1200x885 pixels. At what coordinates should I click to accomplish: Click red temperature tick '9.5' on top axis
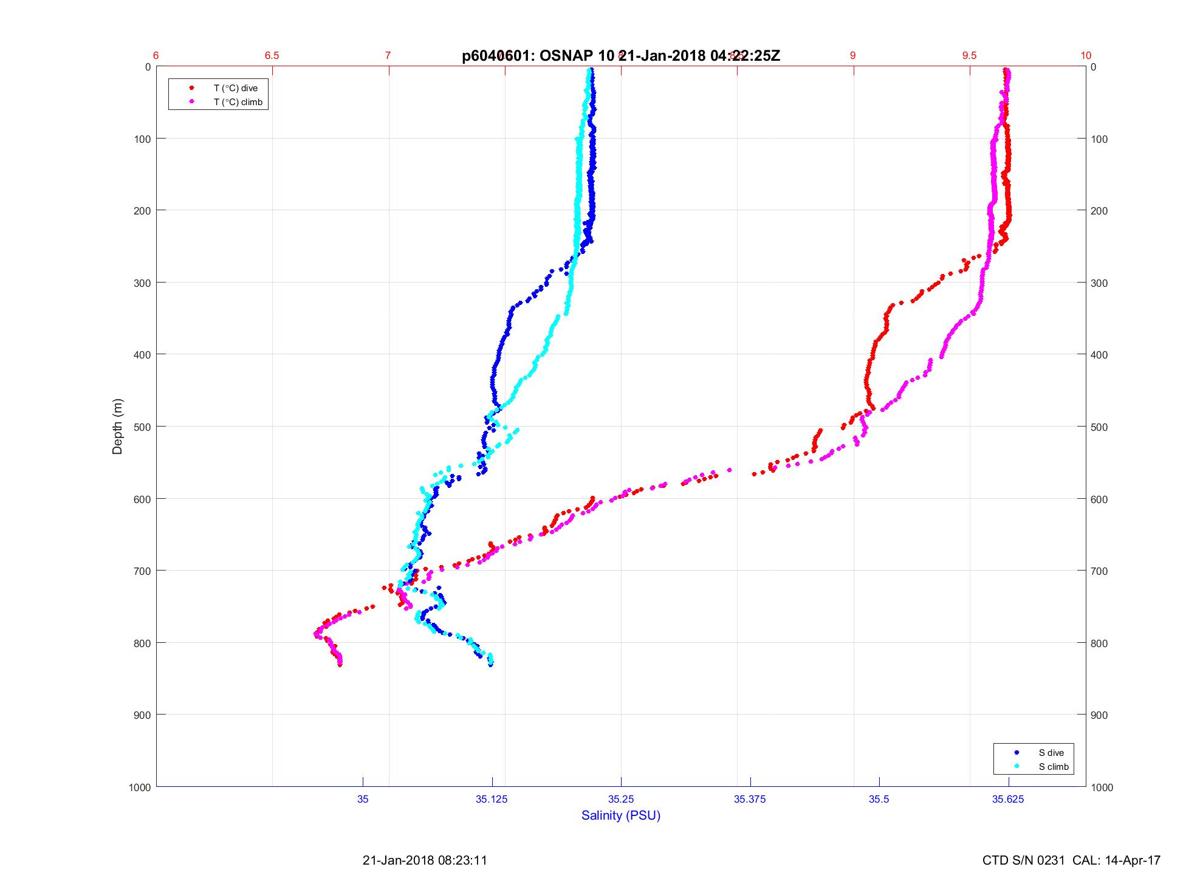[970, 56]
